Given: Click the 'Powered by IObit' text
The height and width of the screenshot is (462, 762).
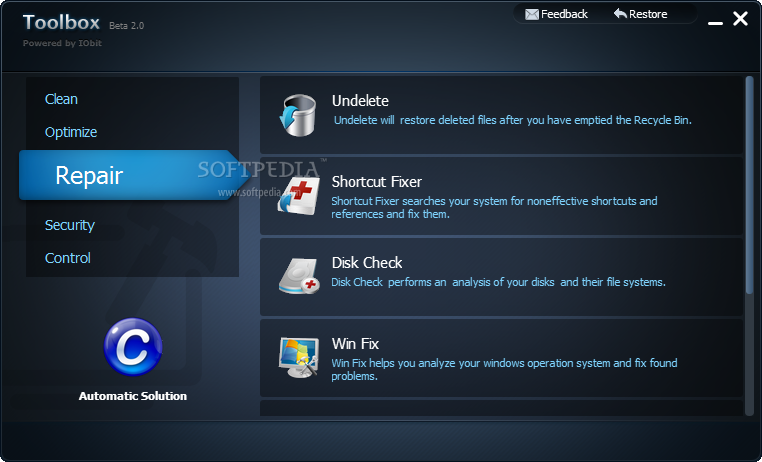Looking at the screenshot, I should pos(62,43).
